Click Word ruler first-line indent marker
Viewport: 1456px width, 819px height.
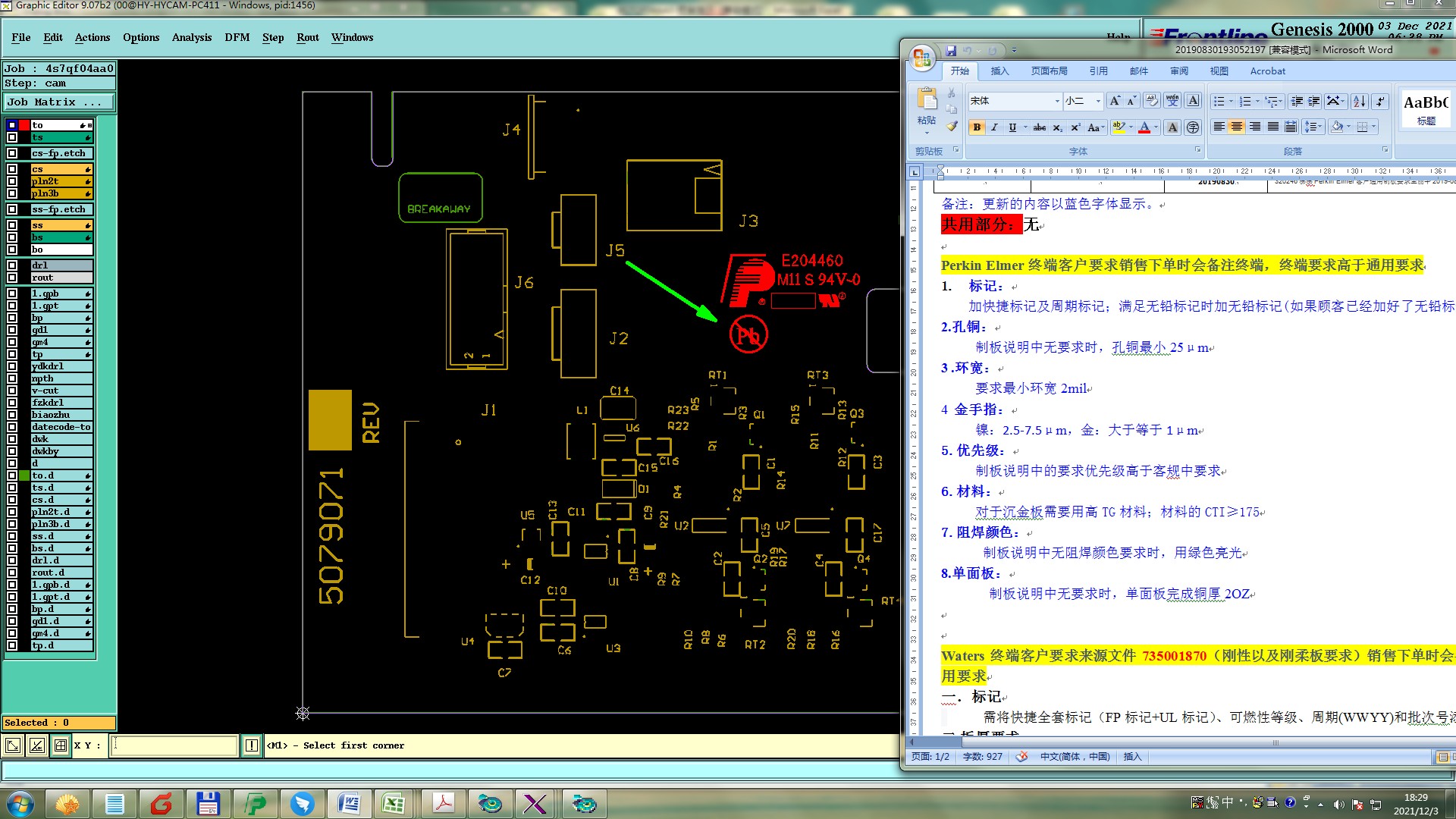click(x=940, y=168)
